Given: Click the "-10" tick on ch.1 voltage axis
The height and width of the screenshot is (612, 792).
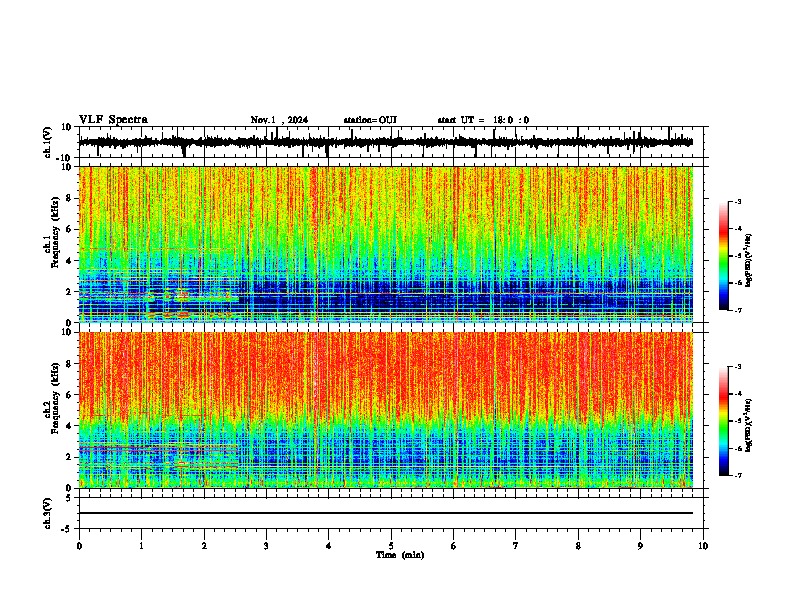Looking at the screenshot, I should click(65, 158).
